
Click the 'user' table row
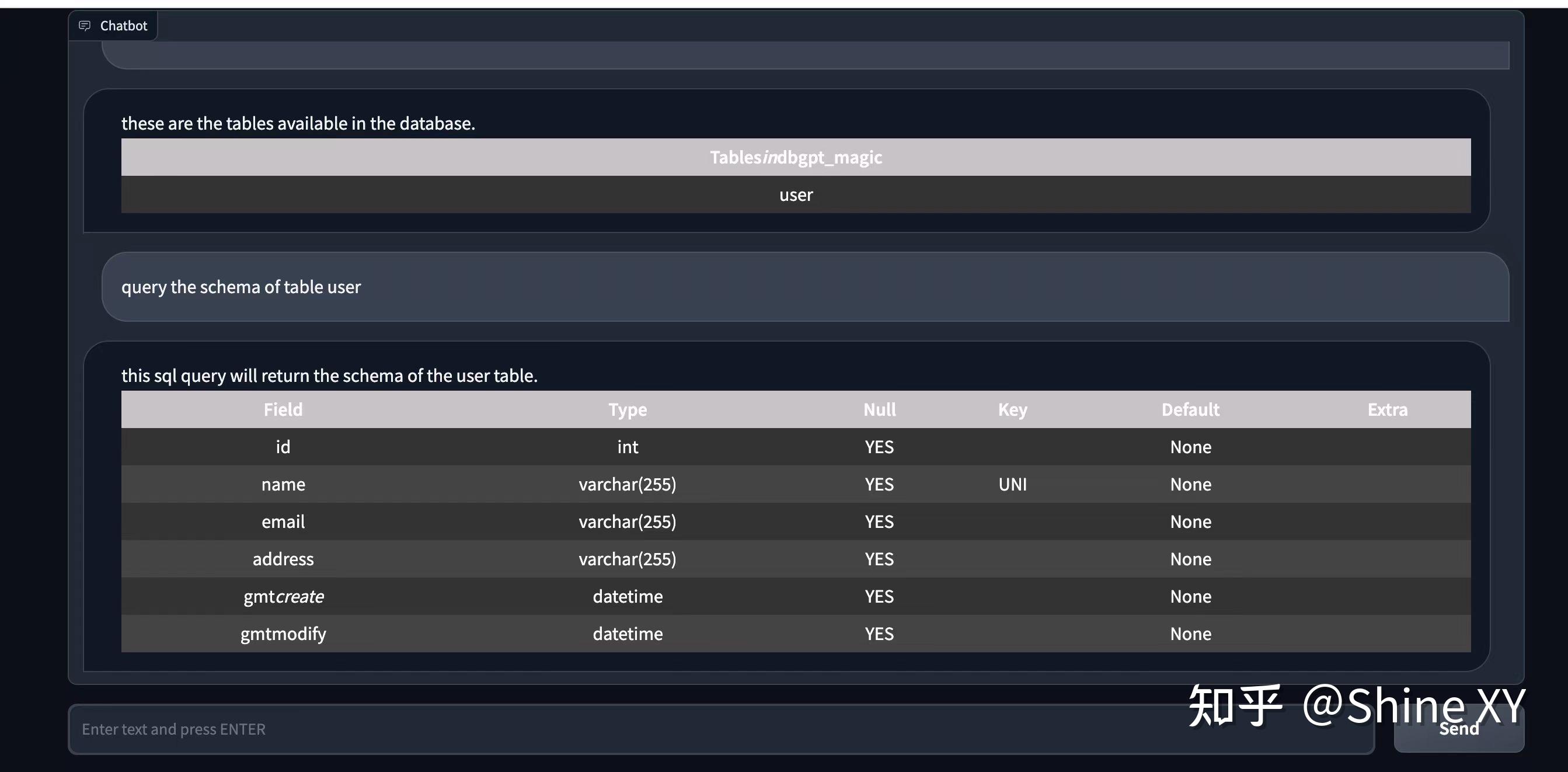tap(796, 195)
